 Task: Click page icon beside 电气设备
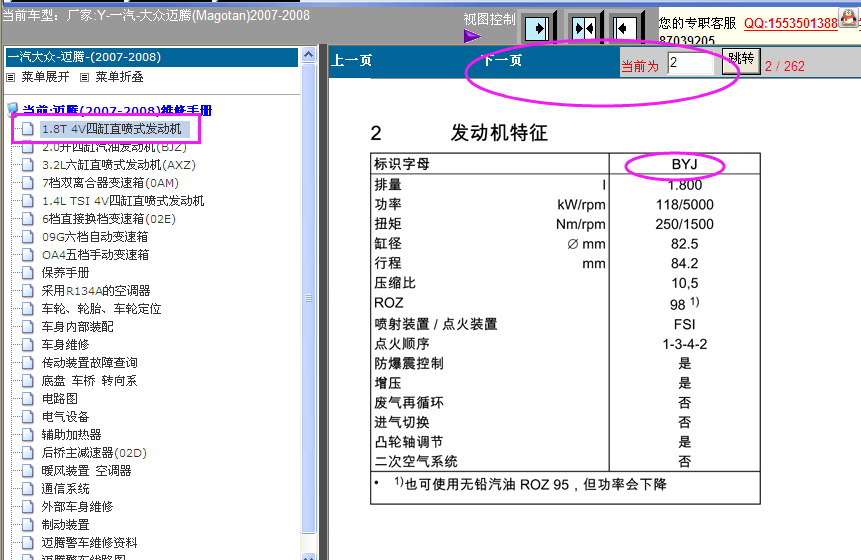coord(27,417)
